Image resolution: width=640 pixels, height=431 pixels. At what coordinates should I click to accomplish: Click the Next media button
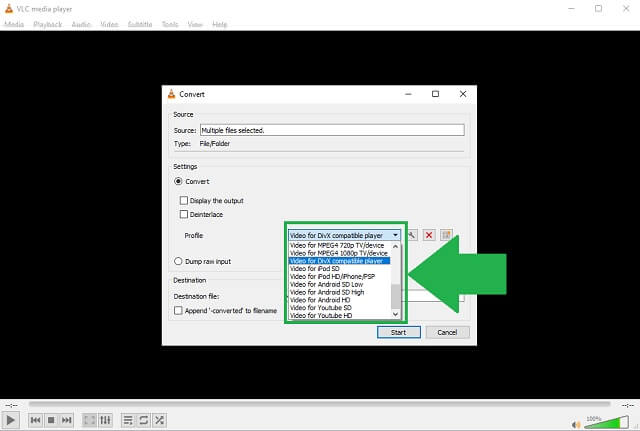point(67,420)
